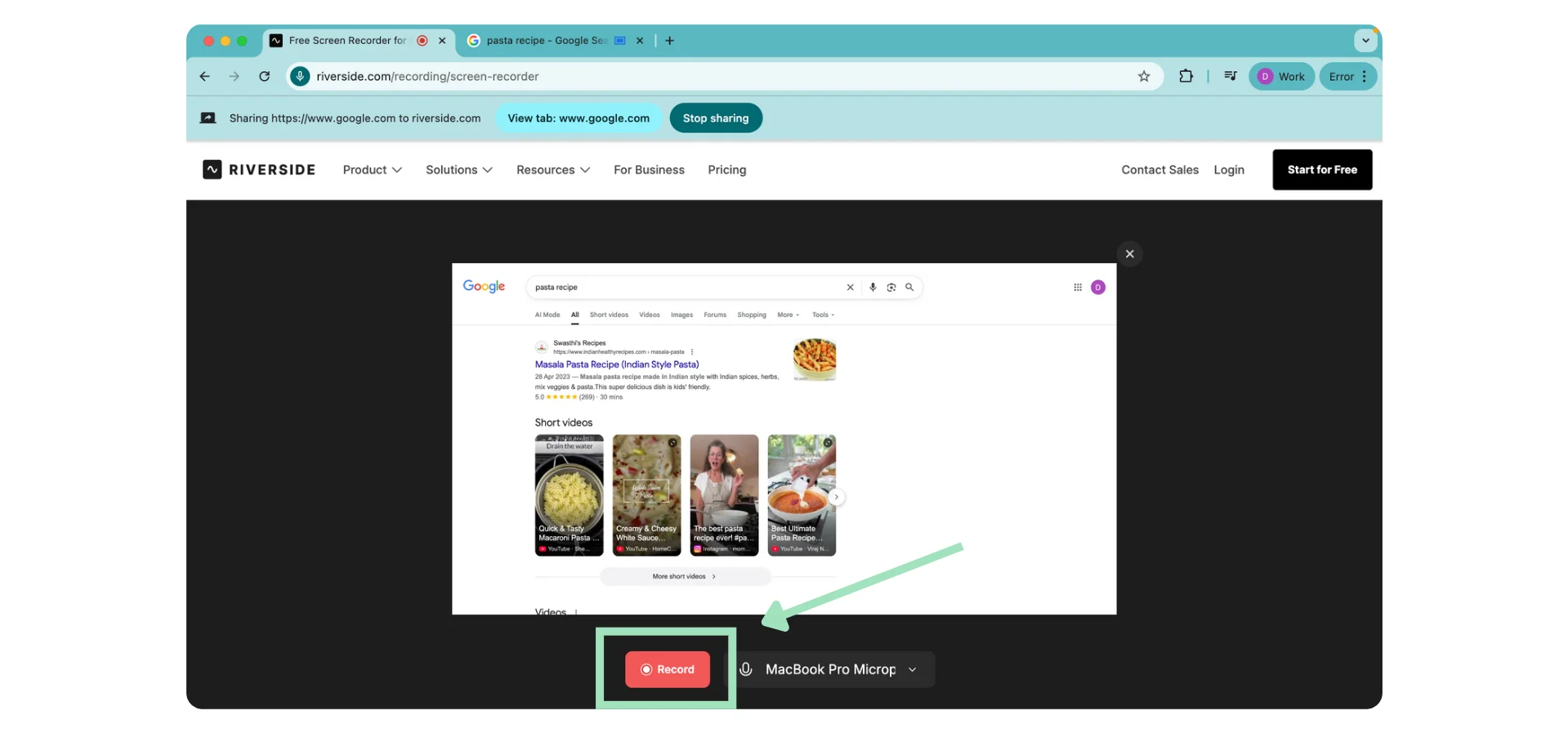The image size is (1568, 733).
Task: Open the Pricing page
Action: (726, 170)
